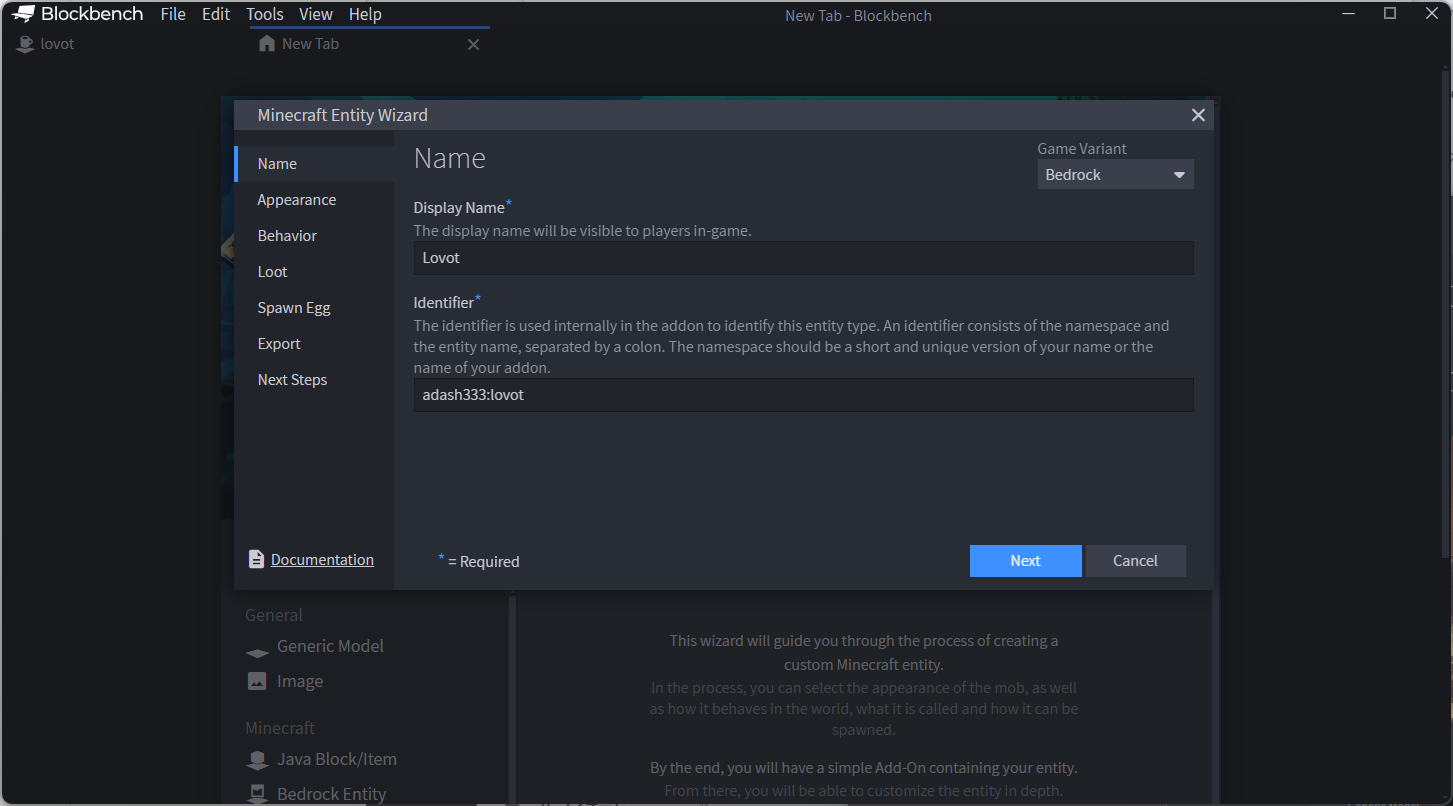Open the Documentation link
Viewport: 1453px width, 806px height.
(x=322, y=560)
